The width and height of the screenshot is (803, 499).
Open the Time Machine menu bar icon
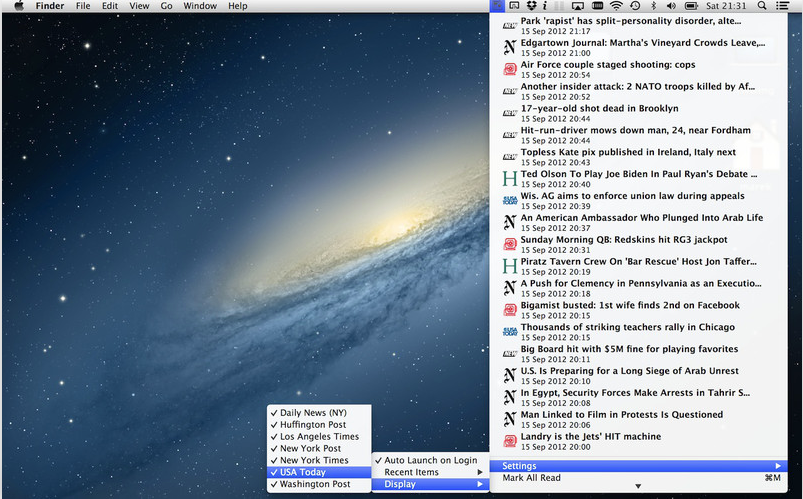pos(635,6)
